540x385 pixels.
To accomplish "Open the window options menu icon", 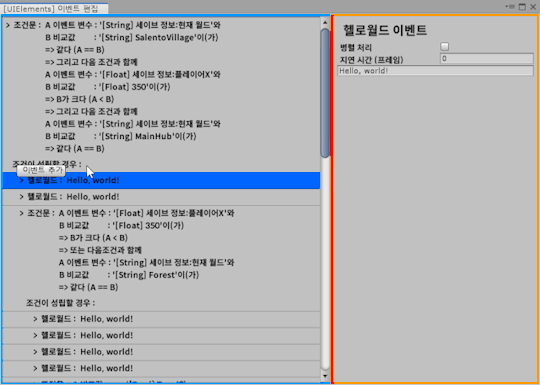I will [x=510, y=7].
